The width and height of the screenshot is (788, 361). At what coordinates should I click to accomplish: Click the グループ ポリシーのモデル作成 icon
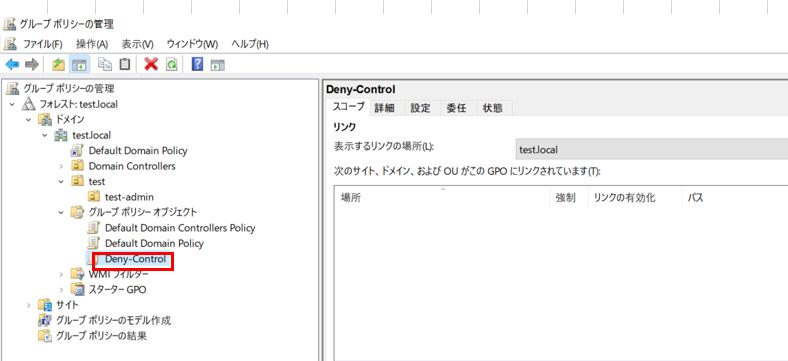[x=45, y=320]
